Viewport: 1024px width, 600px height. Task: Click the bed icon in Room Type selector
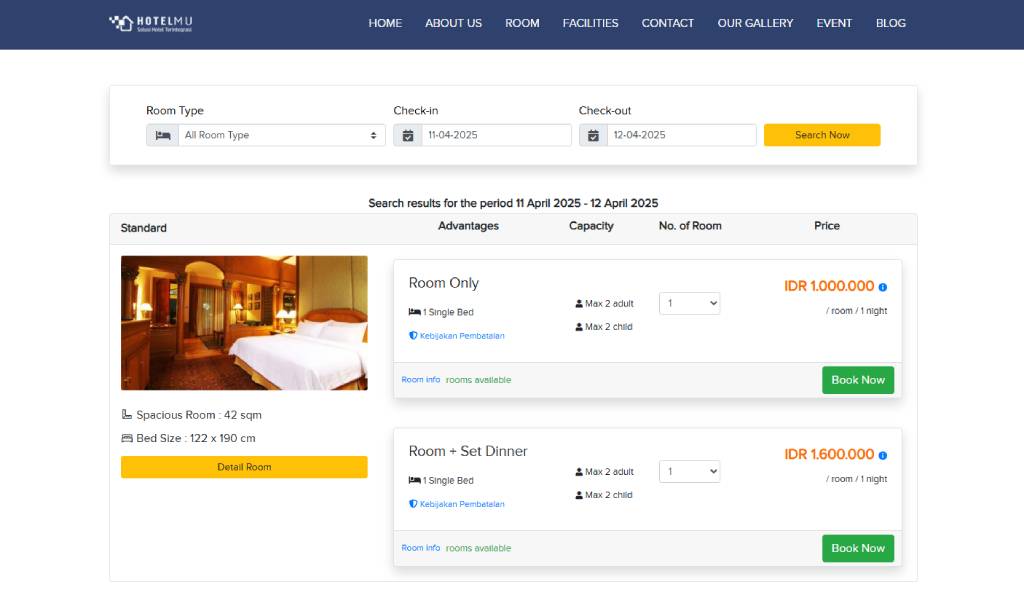click(x=162, y=134)
